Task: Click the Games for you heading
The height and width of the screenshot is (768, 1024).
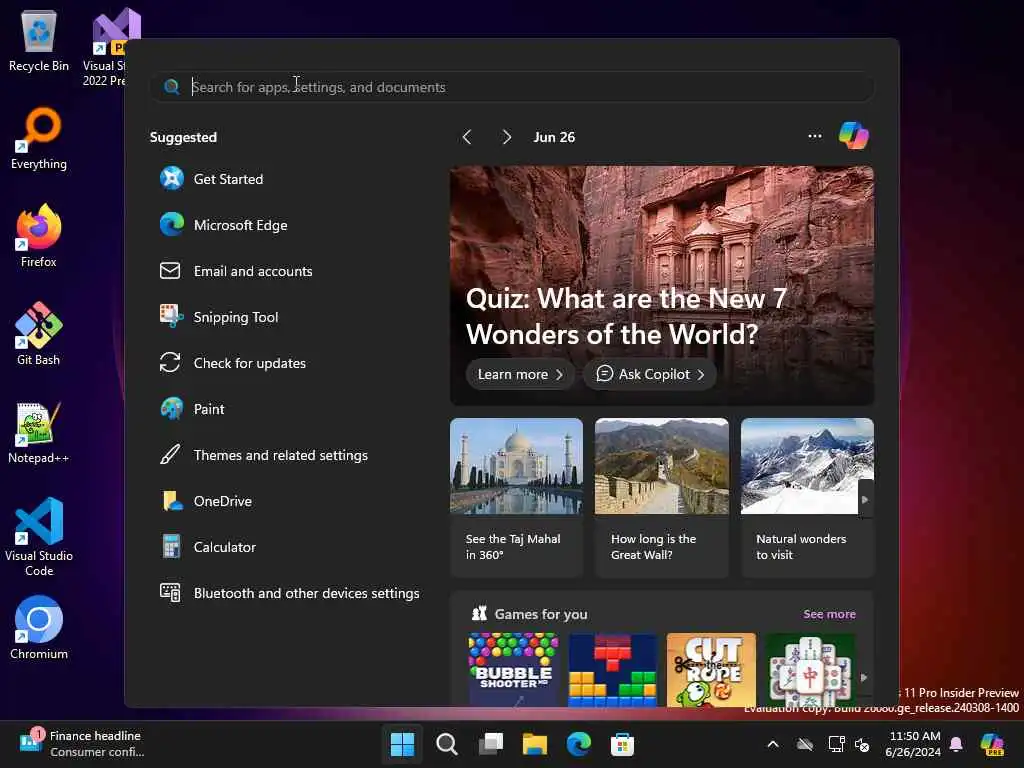Action: (x=541, y=613)
